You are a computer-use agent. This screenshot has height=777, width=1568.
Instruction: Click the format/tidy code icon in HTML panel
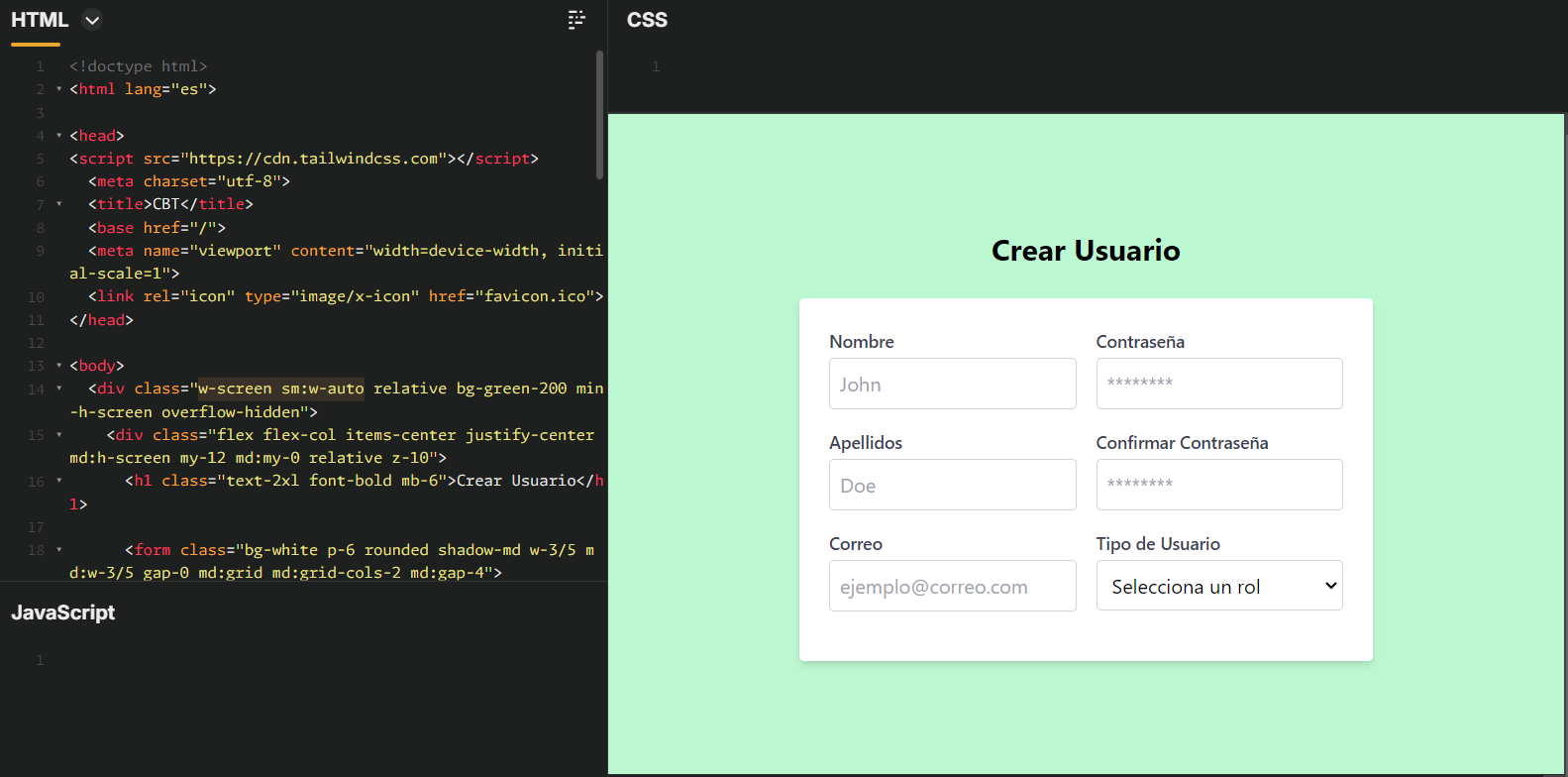click(x=576, y=20)
